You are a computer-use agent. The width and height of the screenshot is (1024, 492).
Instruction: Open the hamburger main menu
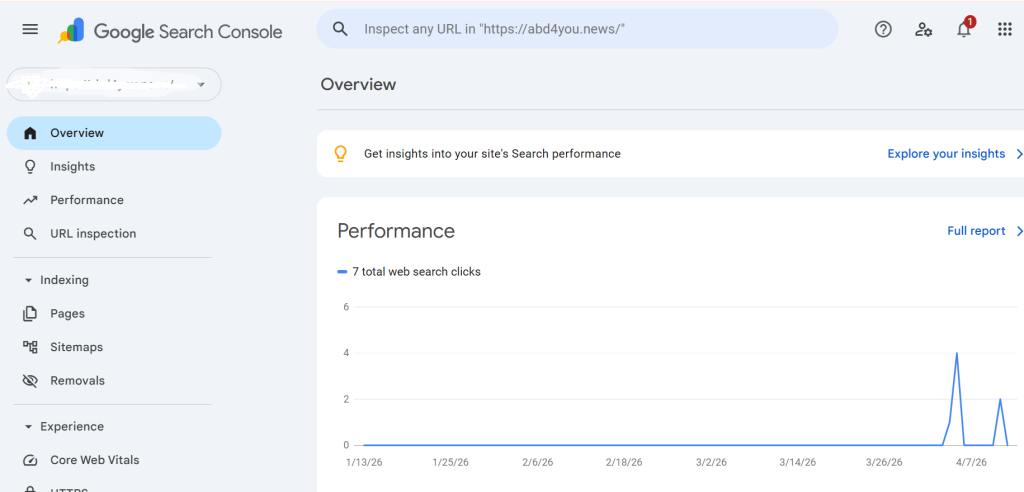(30, 30)
